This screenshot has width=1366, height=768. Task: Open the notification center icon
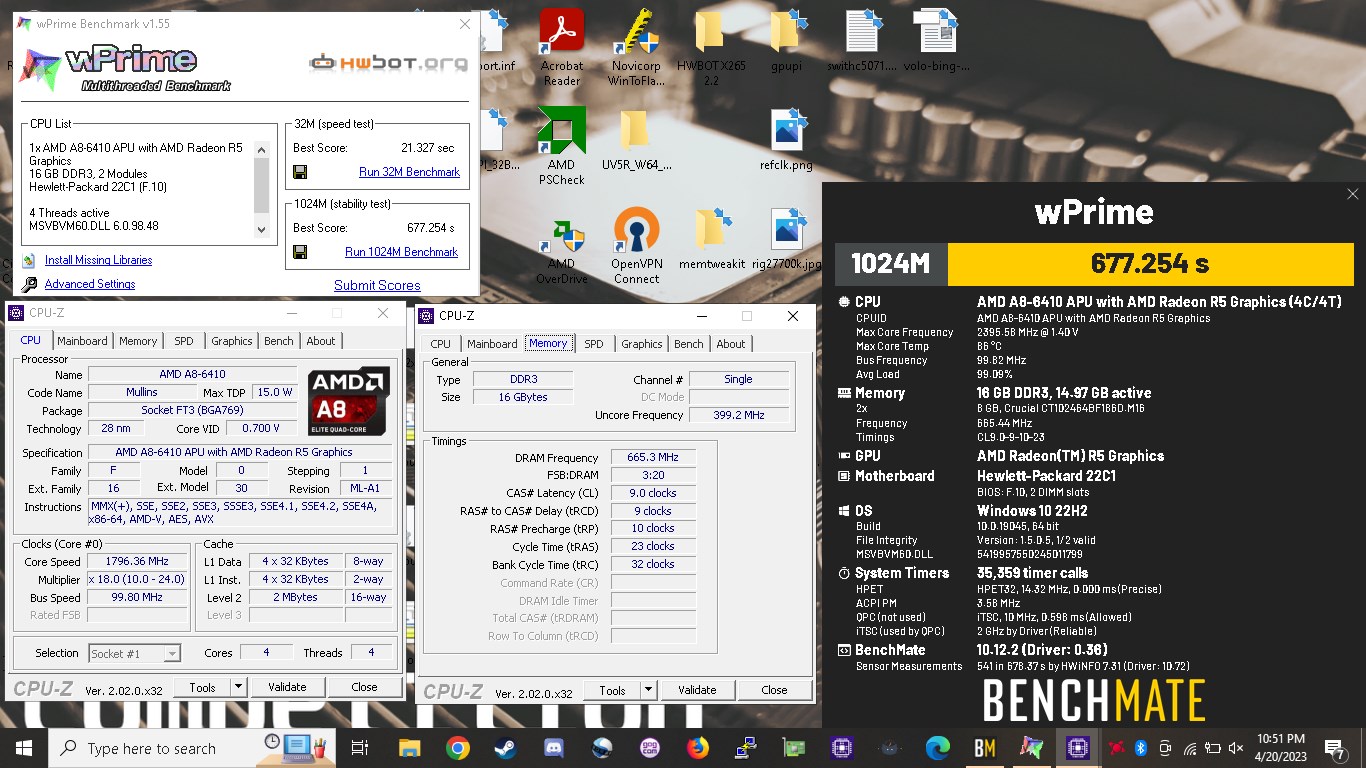(1334, 748)
